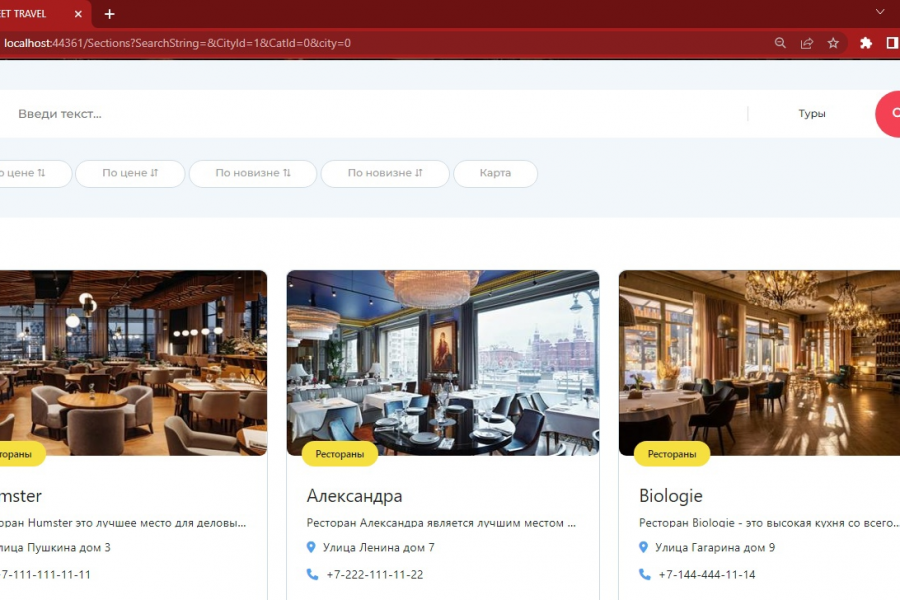Open the 'Карта' map view

pos(495,173)
